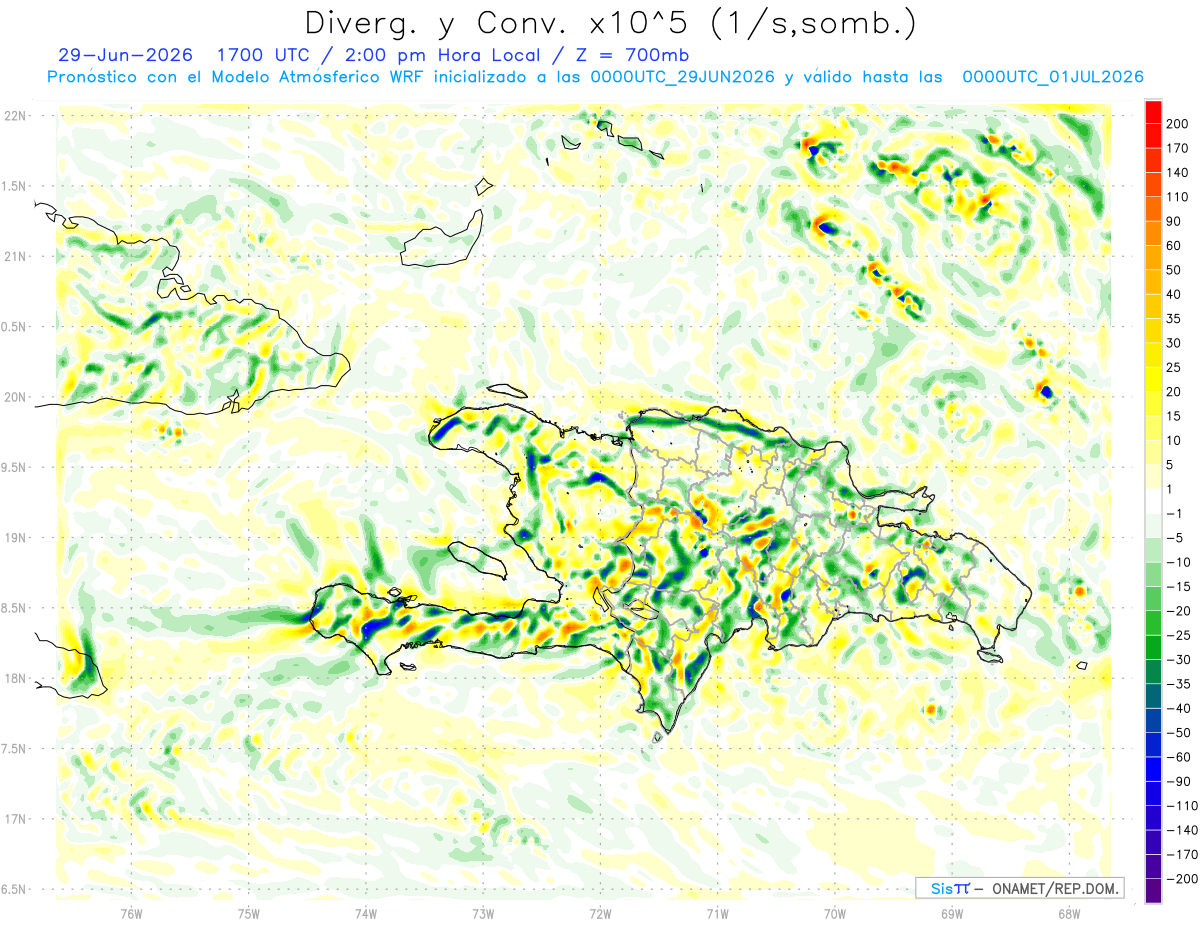Click the '1.5N' latitude label
1200x927 pixels.
coord(15,186)
